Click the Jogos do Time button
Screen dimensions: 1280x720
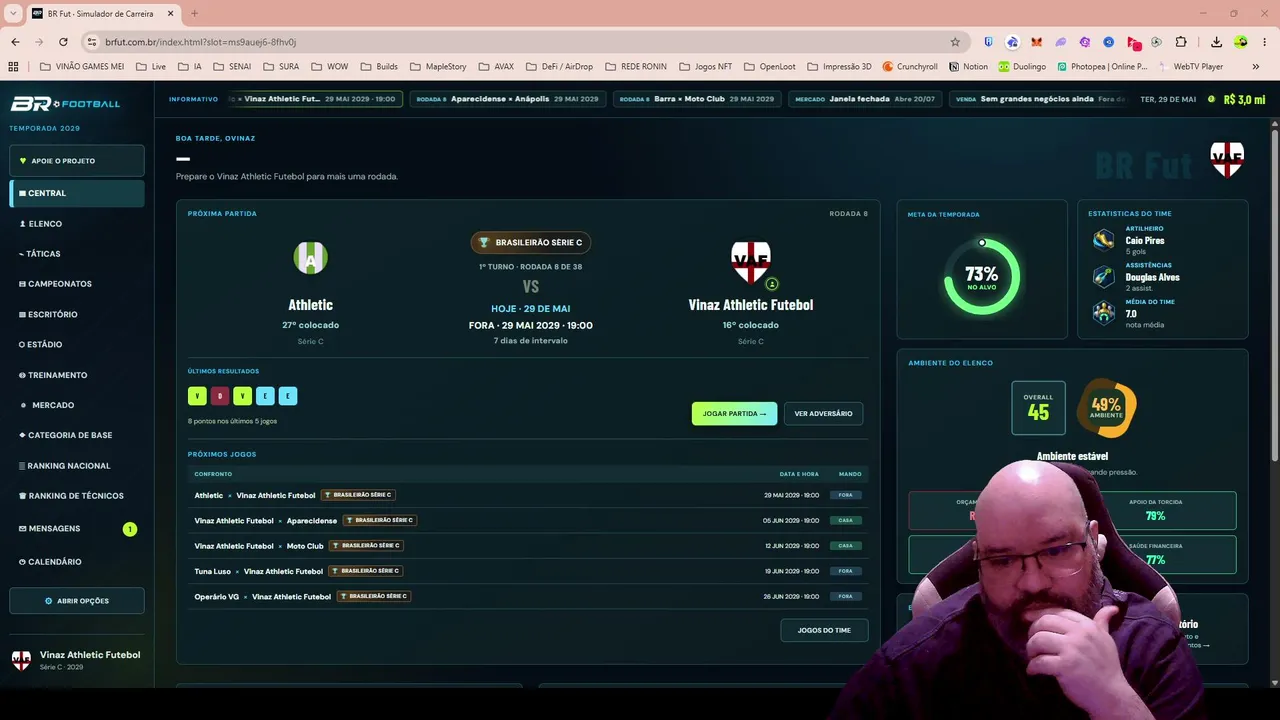click(x=824, y=630)
